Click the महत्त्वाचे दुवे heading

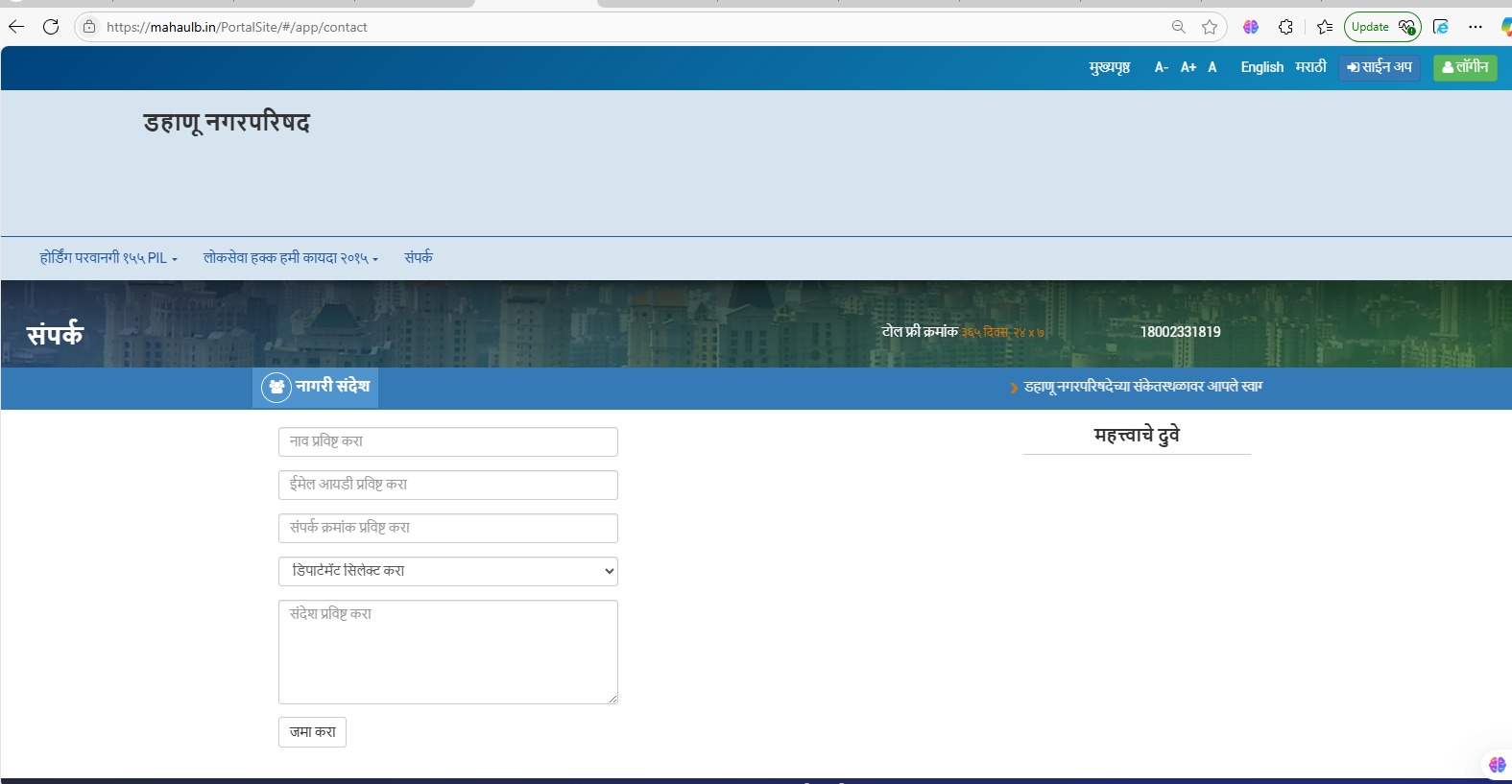pos(1137,435)
